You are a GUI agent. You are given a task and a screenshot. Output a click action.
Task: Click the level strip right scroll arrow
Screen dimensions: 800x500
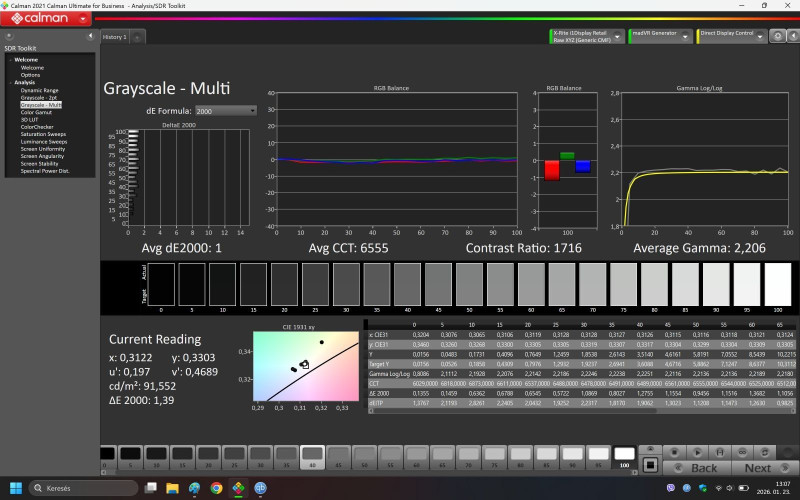(635, 472)
